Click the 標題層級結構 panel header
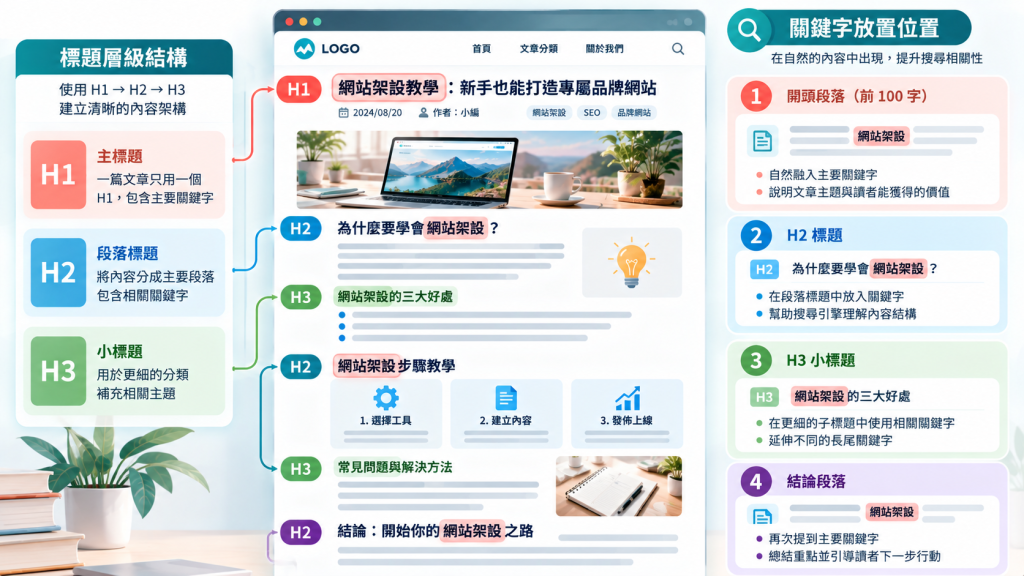 (124, 57)
